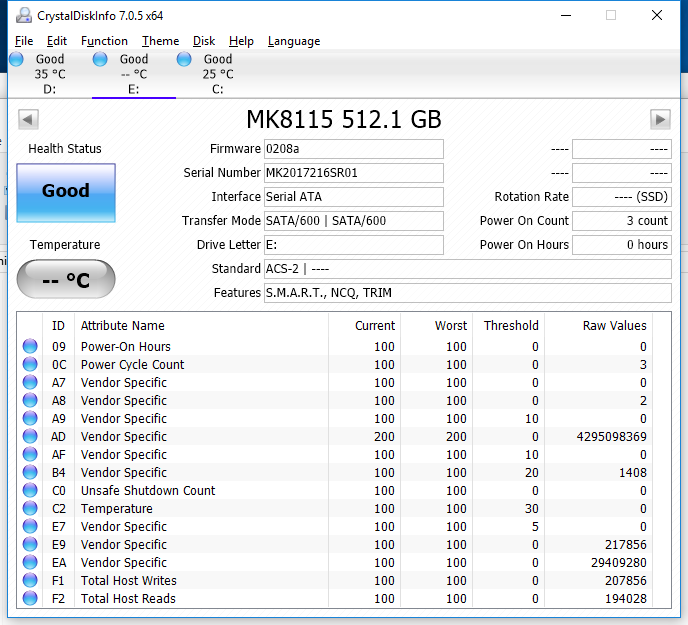Screen dimensions: 688x625
Task: Click the Raw Values column header
Action: click(614, 326)
